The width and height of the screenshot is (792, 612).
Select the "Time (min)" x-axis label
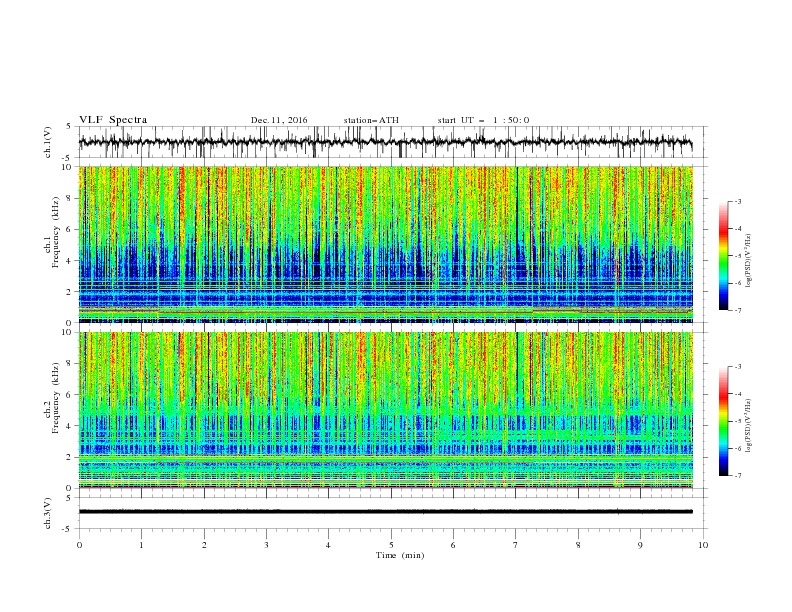click(400, 555)
